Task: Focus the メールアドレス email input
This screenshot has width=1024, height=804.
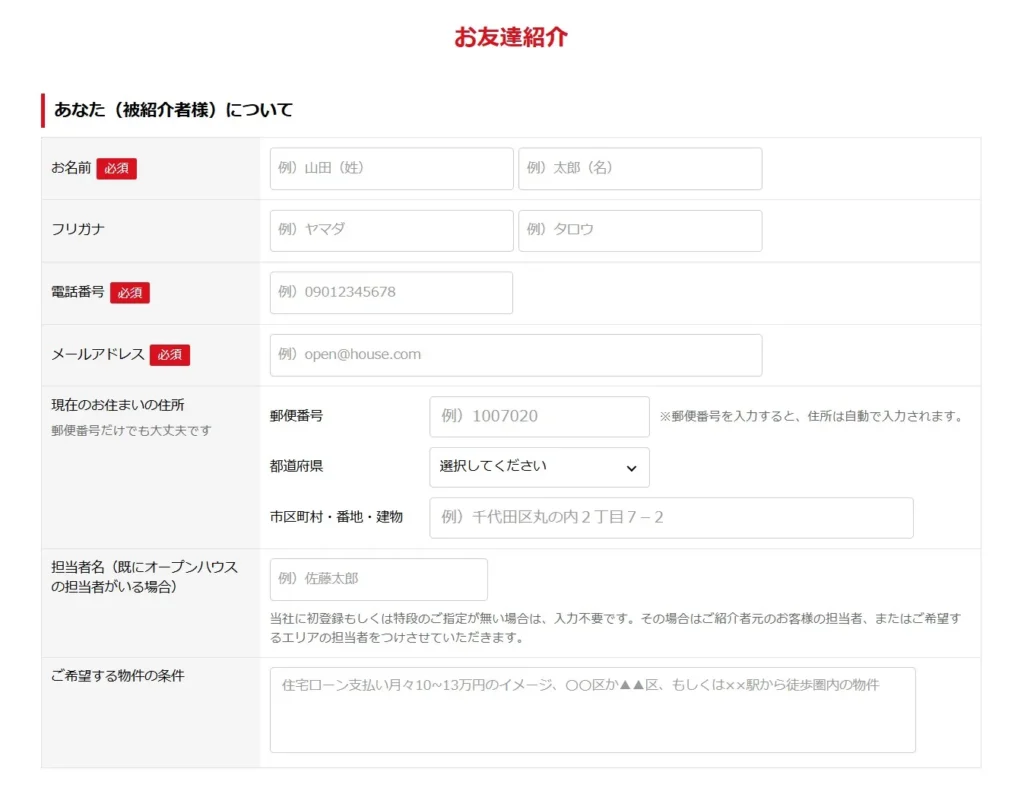Action: tap(515, 354)
